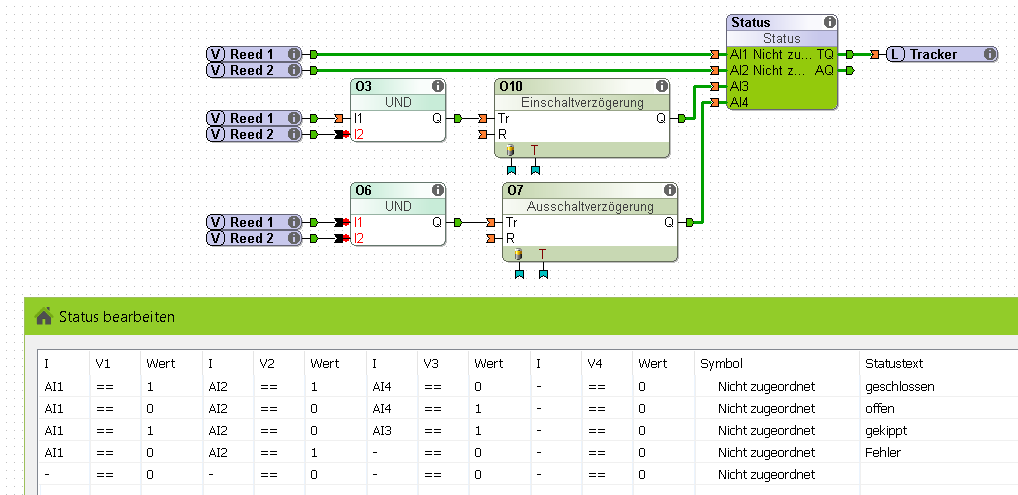The width and height of the screenshot is (1018, 495).
Task: Click info icon of Reed 1 feeding O6
Action: point(293,222)
